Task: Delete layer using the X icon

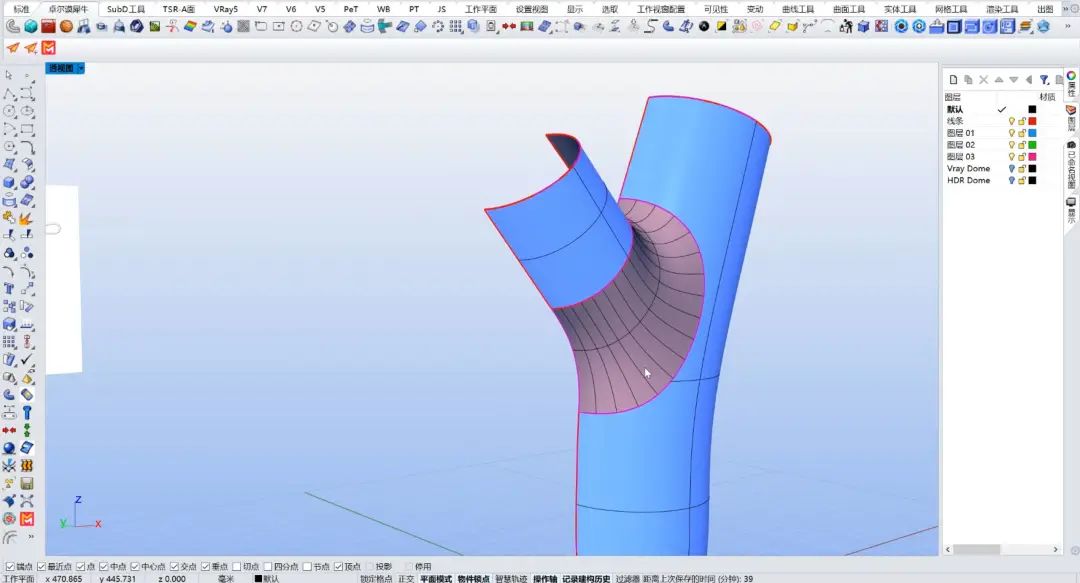Action: click(983, 80)
